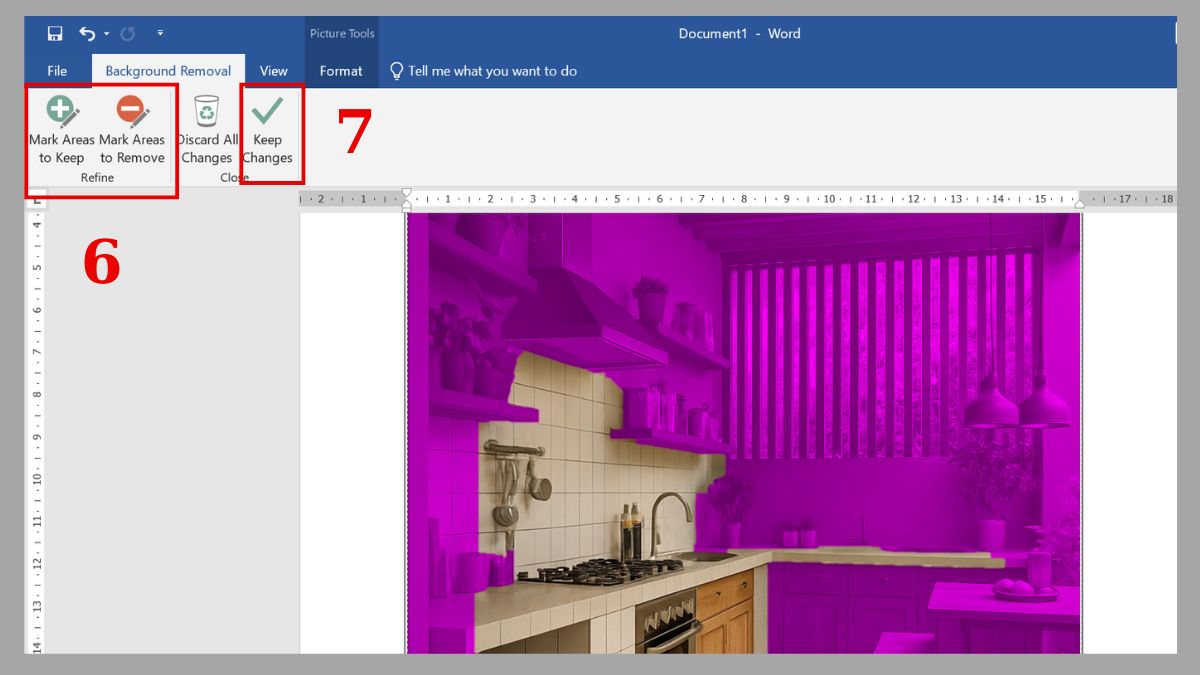Viewport: 1200px width, 675px height.
Task: Click the Save icon on the Quick Access Toolbar
Action: tap(55, 32)
